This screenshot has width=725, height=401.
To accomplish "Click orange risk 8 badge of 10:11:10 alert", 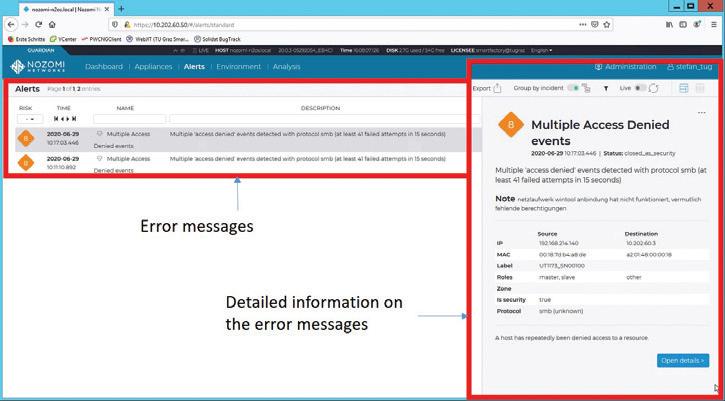I will [x=25, y=162].
